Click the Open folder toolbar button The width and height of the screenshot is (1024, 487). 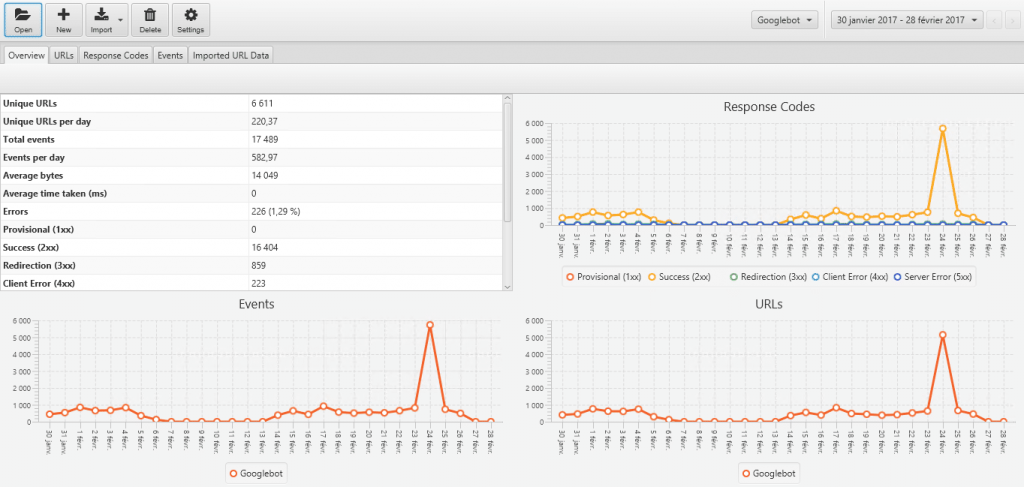tap(23, 20)
